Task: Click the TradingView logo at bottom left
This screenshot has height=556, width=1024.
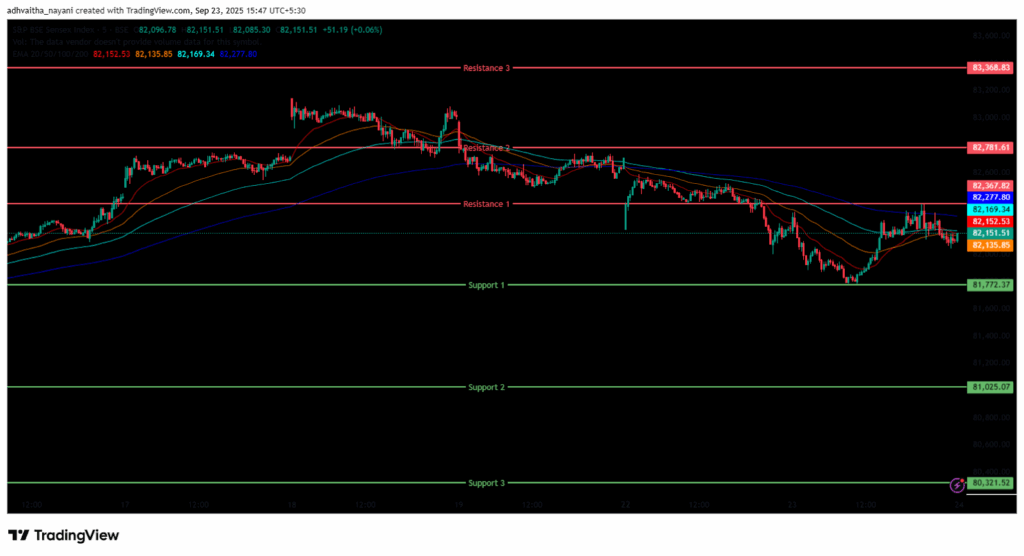Action: coord(64,535)
